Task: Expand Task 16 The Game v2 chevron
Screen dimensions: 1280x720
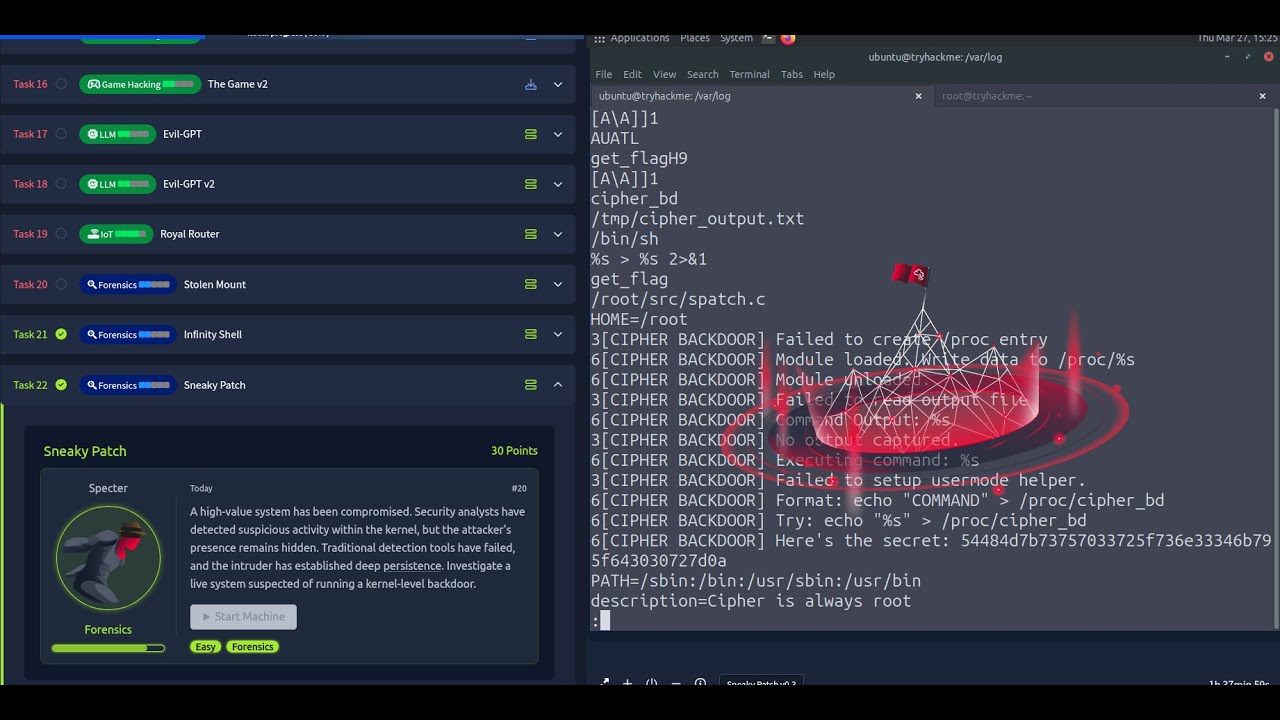Action: (x=558, y=84)
